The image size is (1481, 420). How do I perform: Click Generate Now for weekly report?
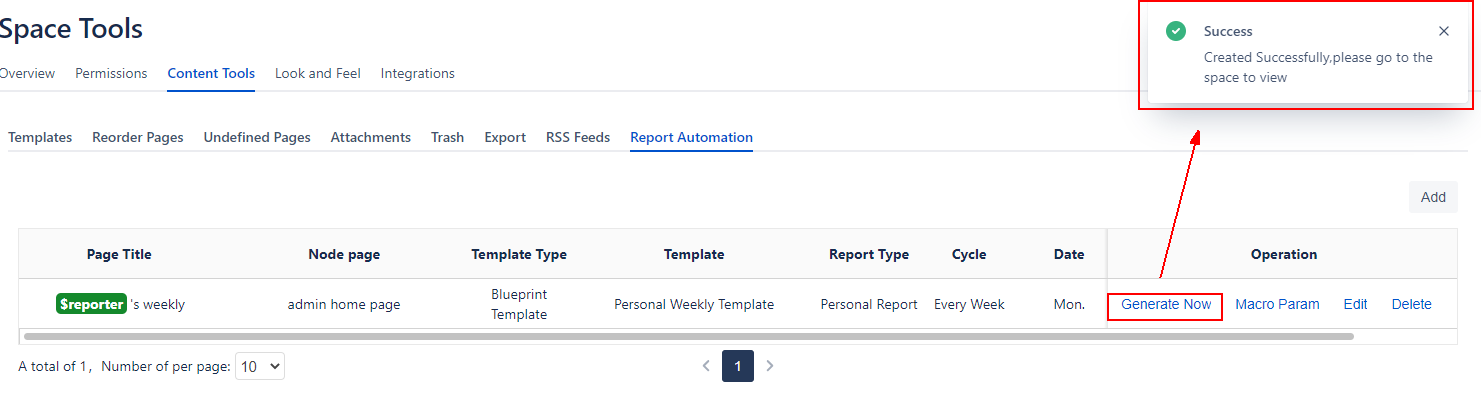point(1165,304)
